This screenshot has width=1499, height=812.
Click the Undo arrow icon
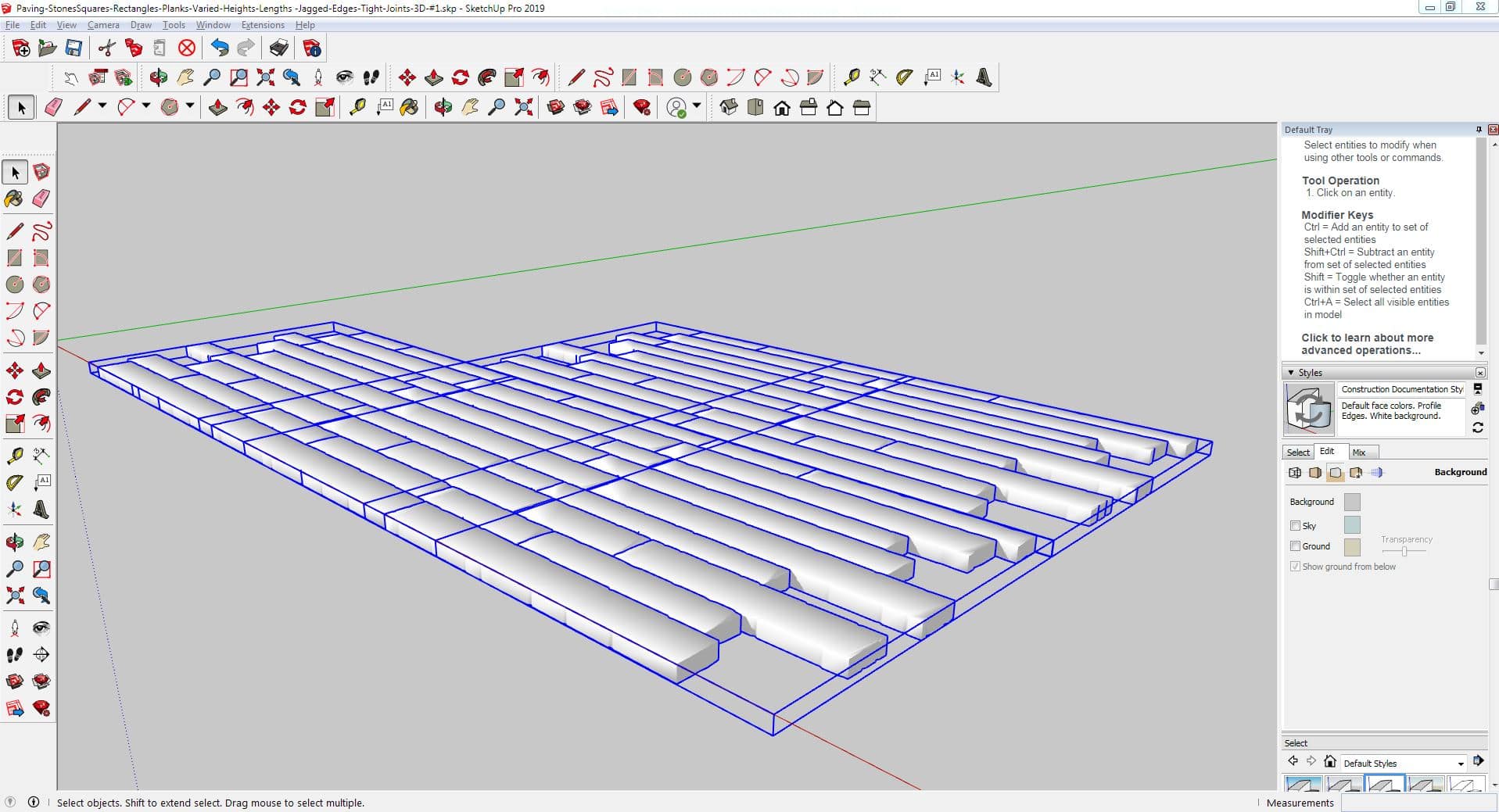(220, 48)
